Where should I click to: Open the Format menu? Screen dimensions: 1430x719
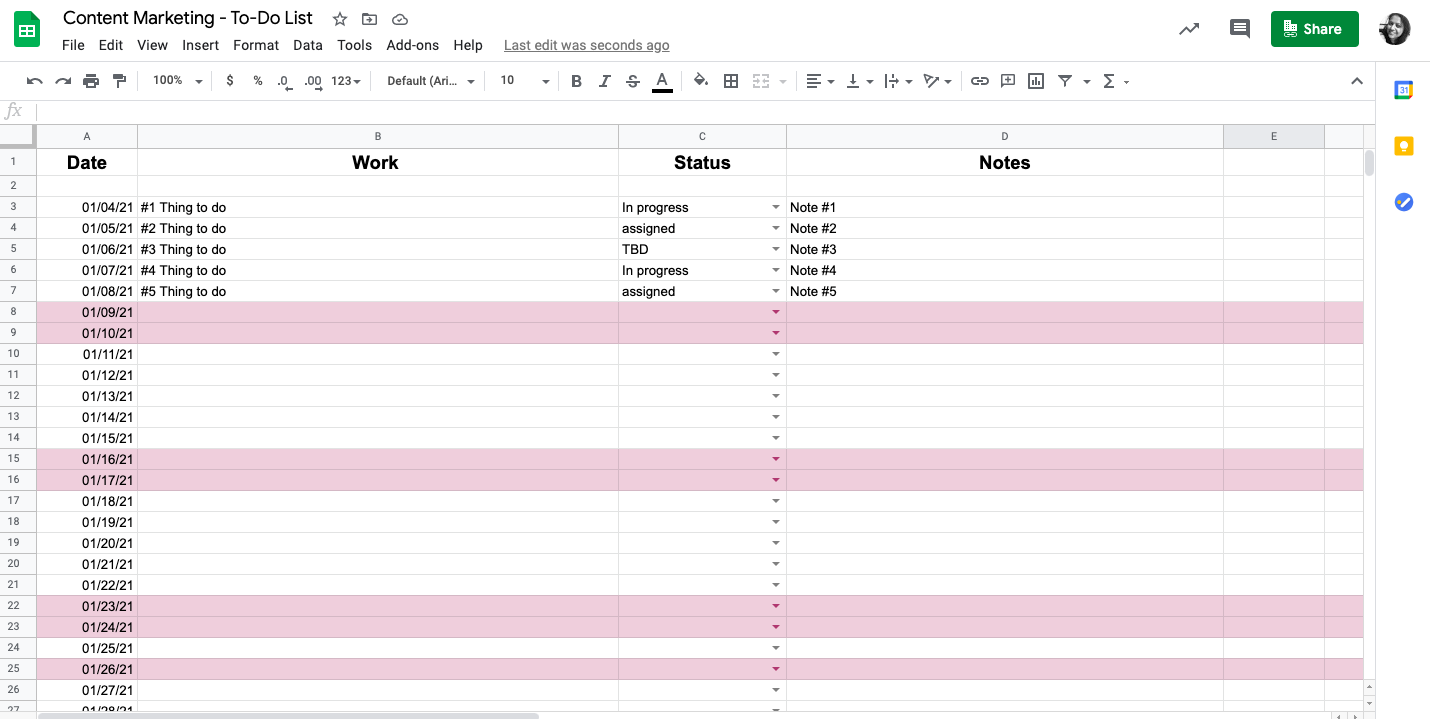[256, 45]
